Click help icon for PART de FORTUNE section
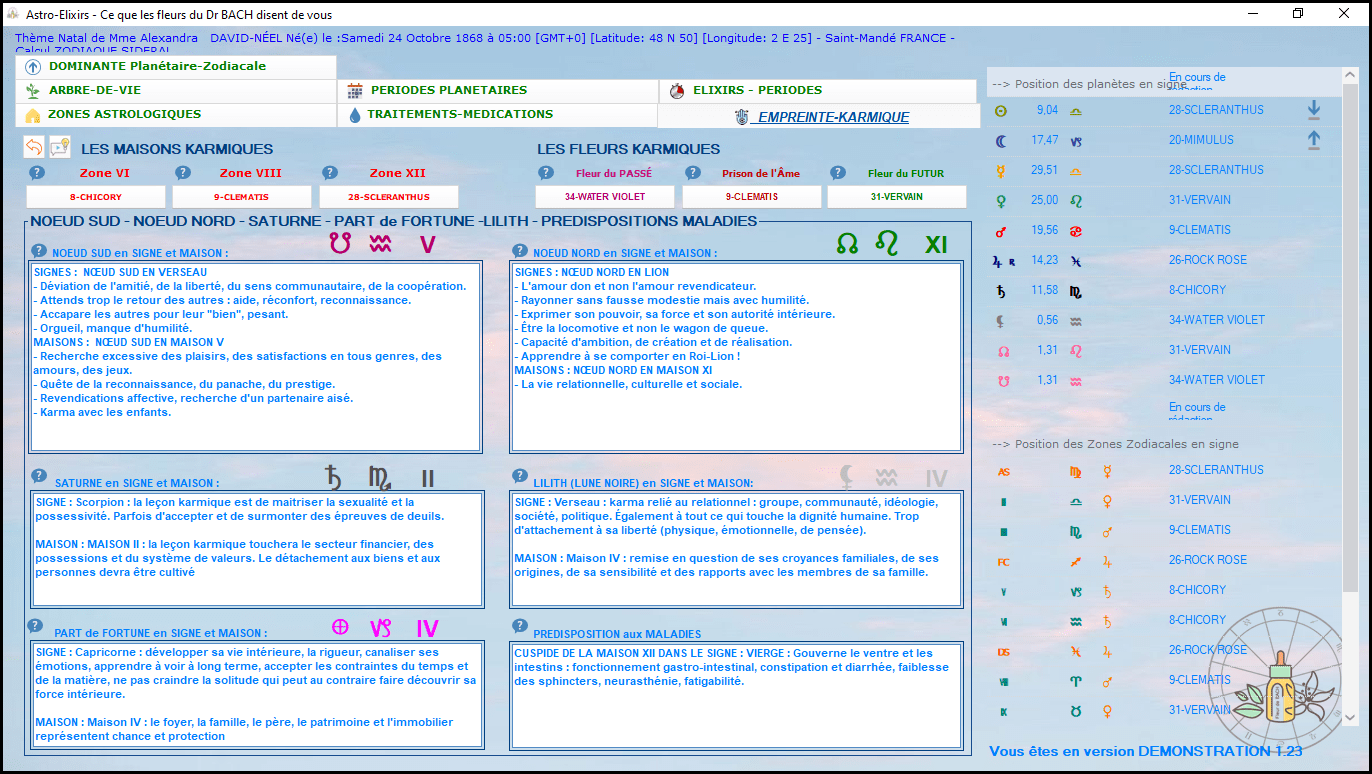Screen dimensions: 1372x774 click(x=35, y=626)
